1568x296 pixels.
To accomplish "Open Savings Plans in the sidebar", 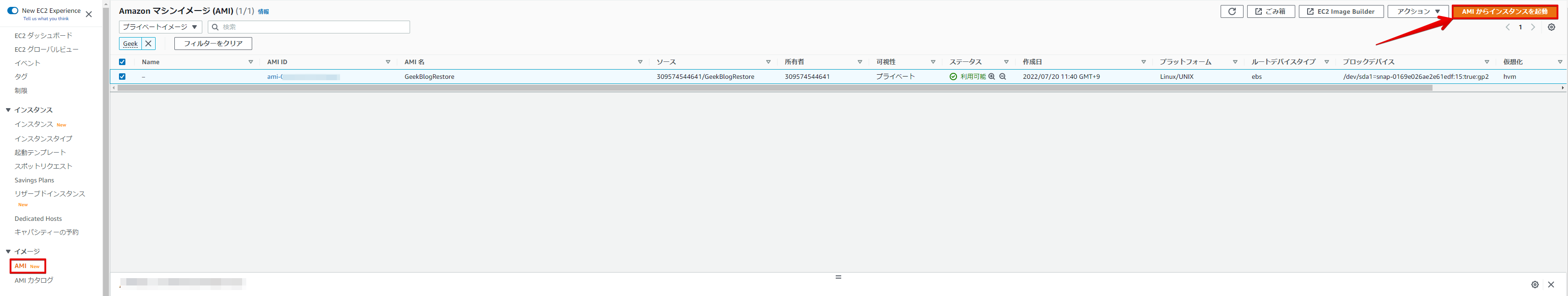I will click(34, 180).
